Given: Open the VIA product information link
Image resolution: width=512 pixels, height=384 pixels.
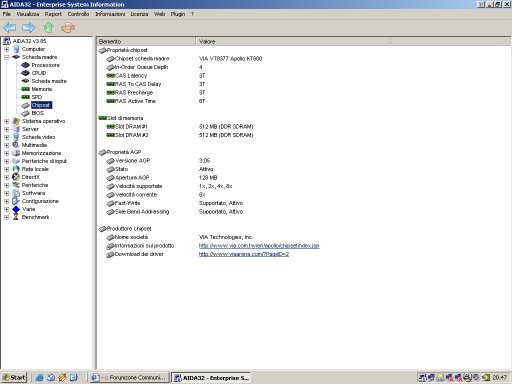Looking at the screenshot, I should pyautogui.click(x=259, y=246).
